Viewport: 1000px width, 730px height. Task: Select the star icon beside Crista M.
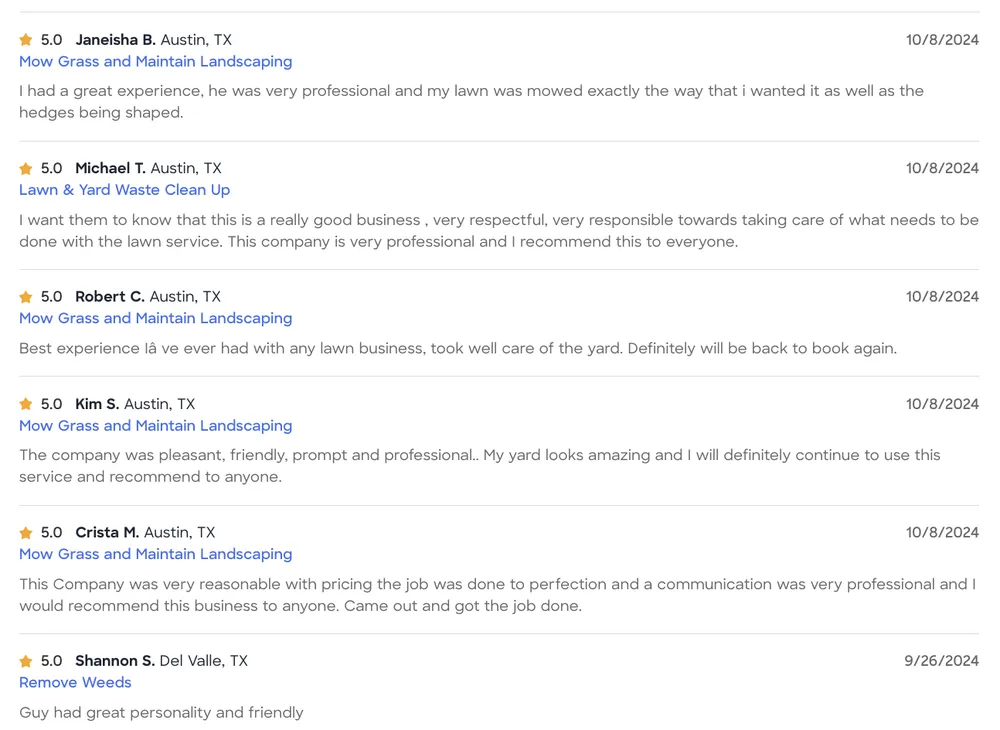pyautogui.click(x=26, y=533)
